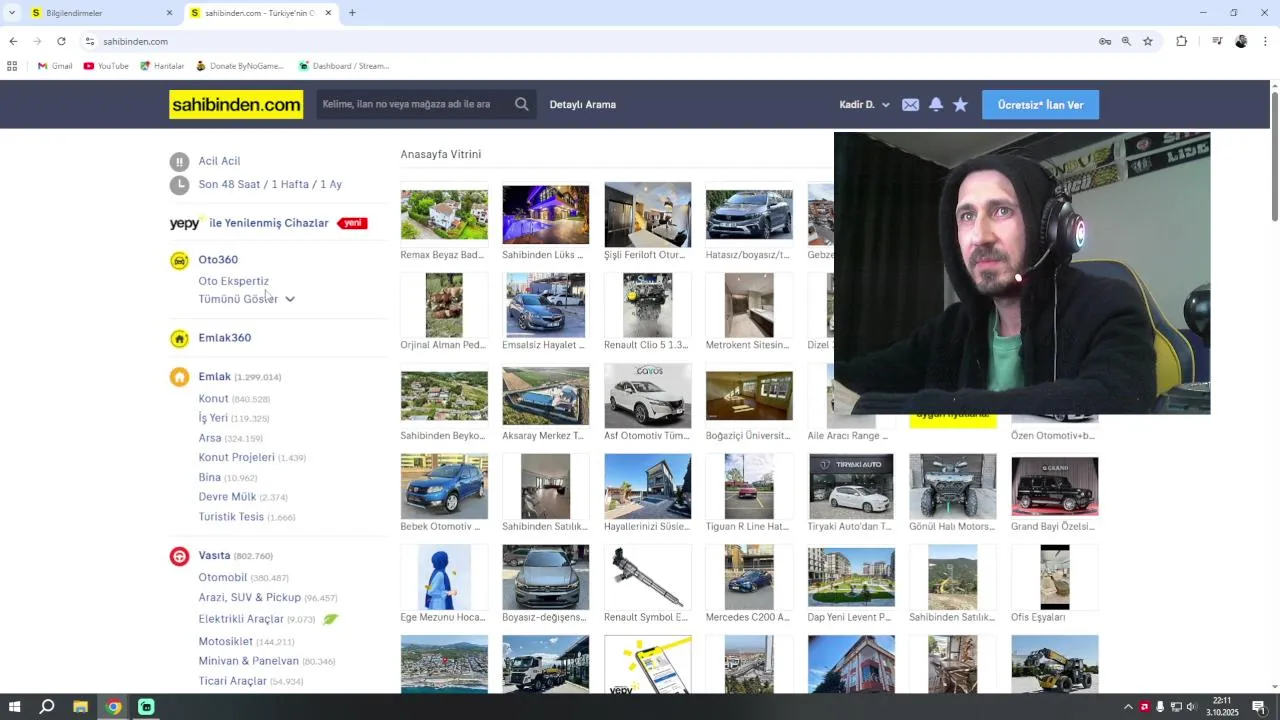Open the apps grid in bookmarks bar
The width and height of the screenshot is (1280, 720).
[x=12, y=66]
